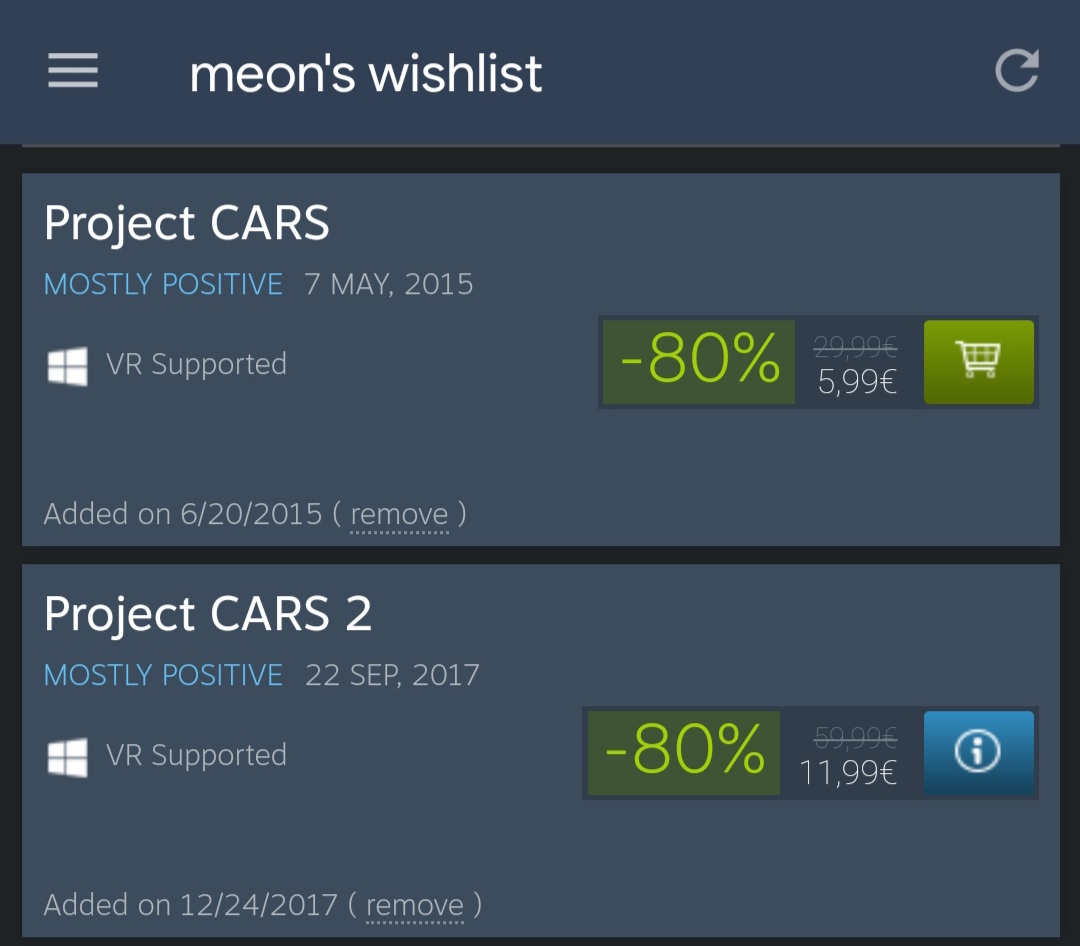Click VR Supported label for Project CARS 2
Viewport: 1080px width, 946px height.
(196, 755)
